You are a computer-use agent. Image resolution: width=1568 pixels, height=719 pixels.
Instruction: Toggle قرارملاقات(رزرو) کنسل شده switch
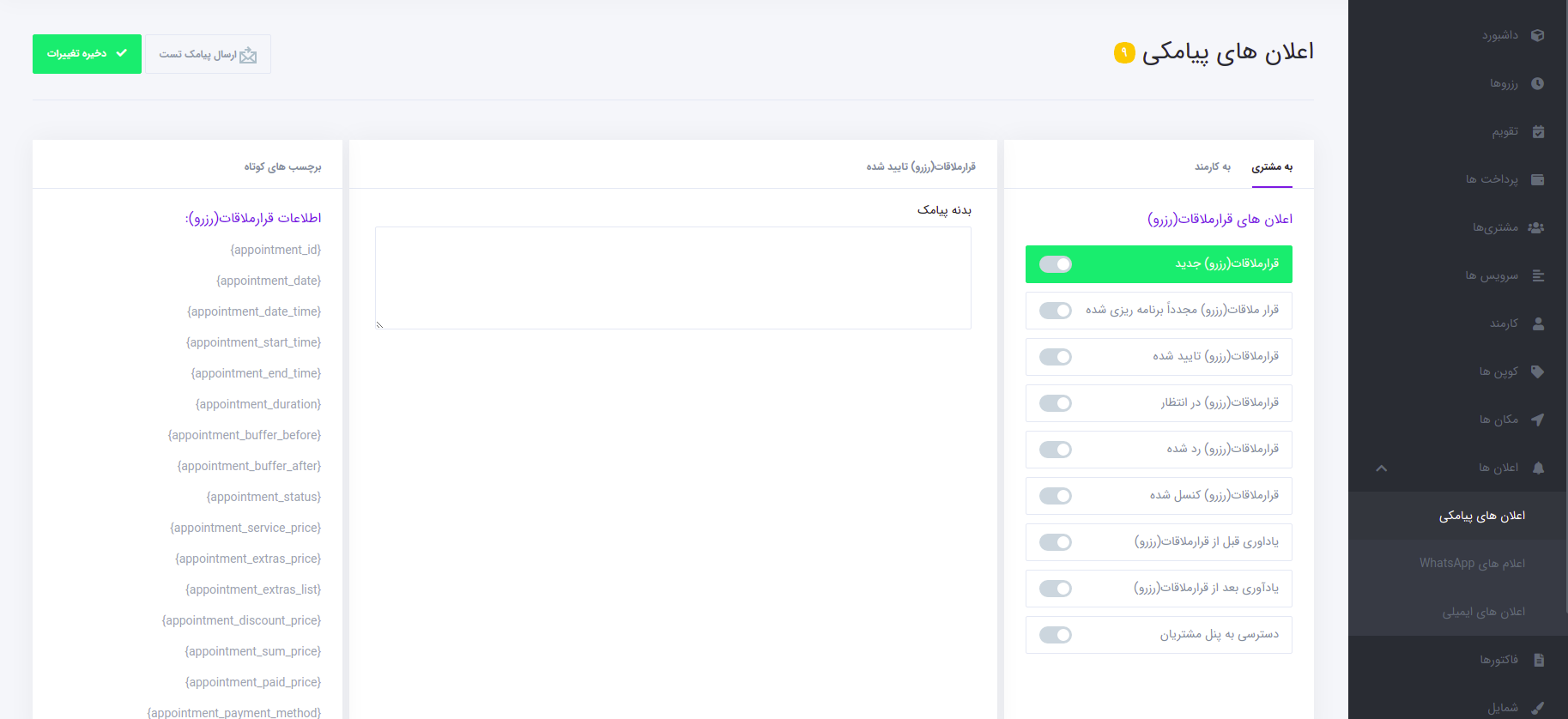(1056, 496)
